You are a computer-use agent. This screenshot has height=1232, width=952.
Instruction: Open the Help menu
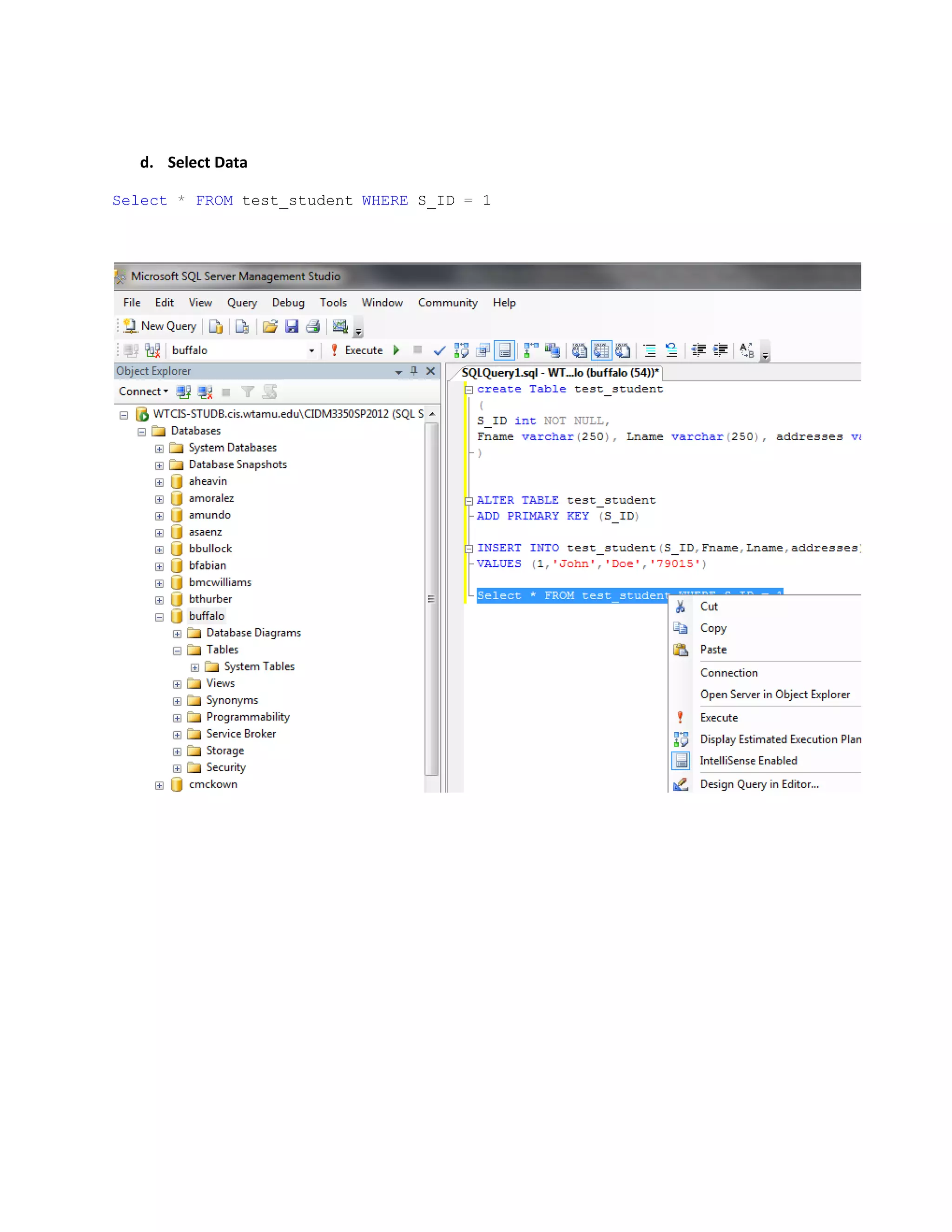coord(504,303)
